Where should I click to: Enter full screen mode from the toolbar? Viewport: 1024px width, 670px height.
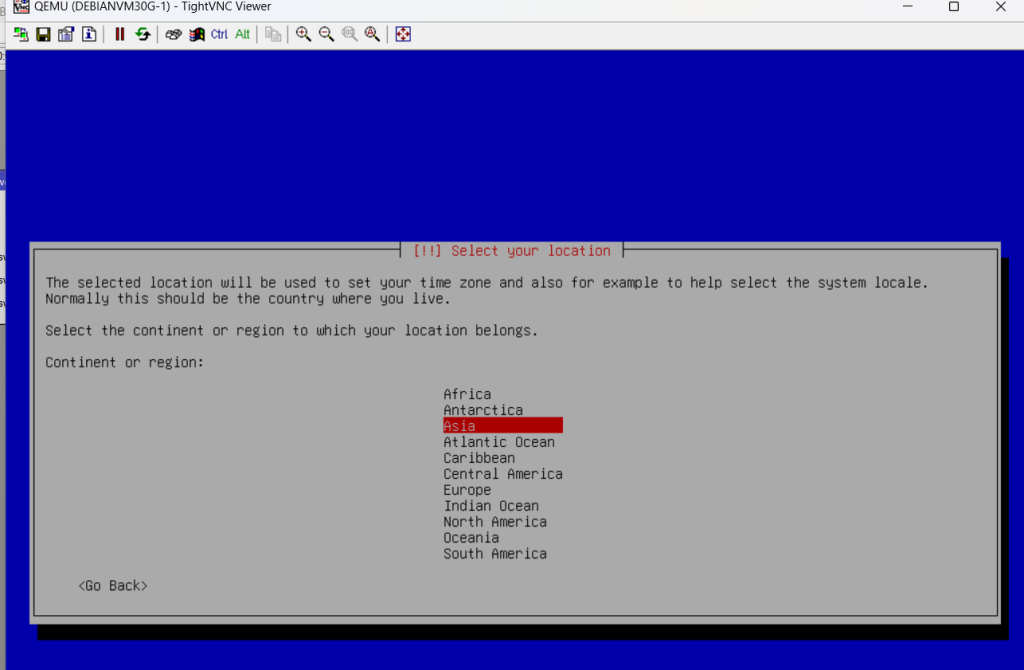[x=403, y=34]
